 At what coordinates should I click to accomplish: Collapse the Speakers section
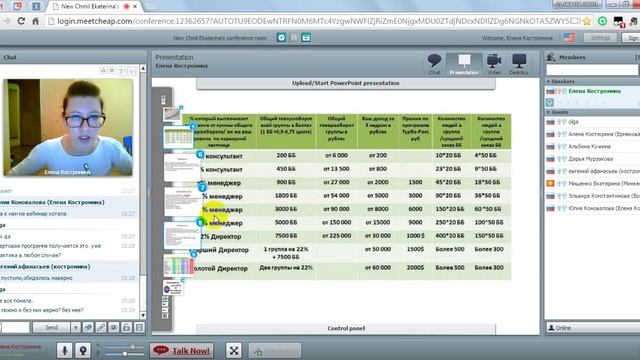(x=548, y=82)
